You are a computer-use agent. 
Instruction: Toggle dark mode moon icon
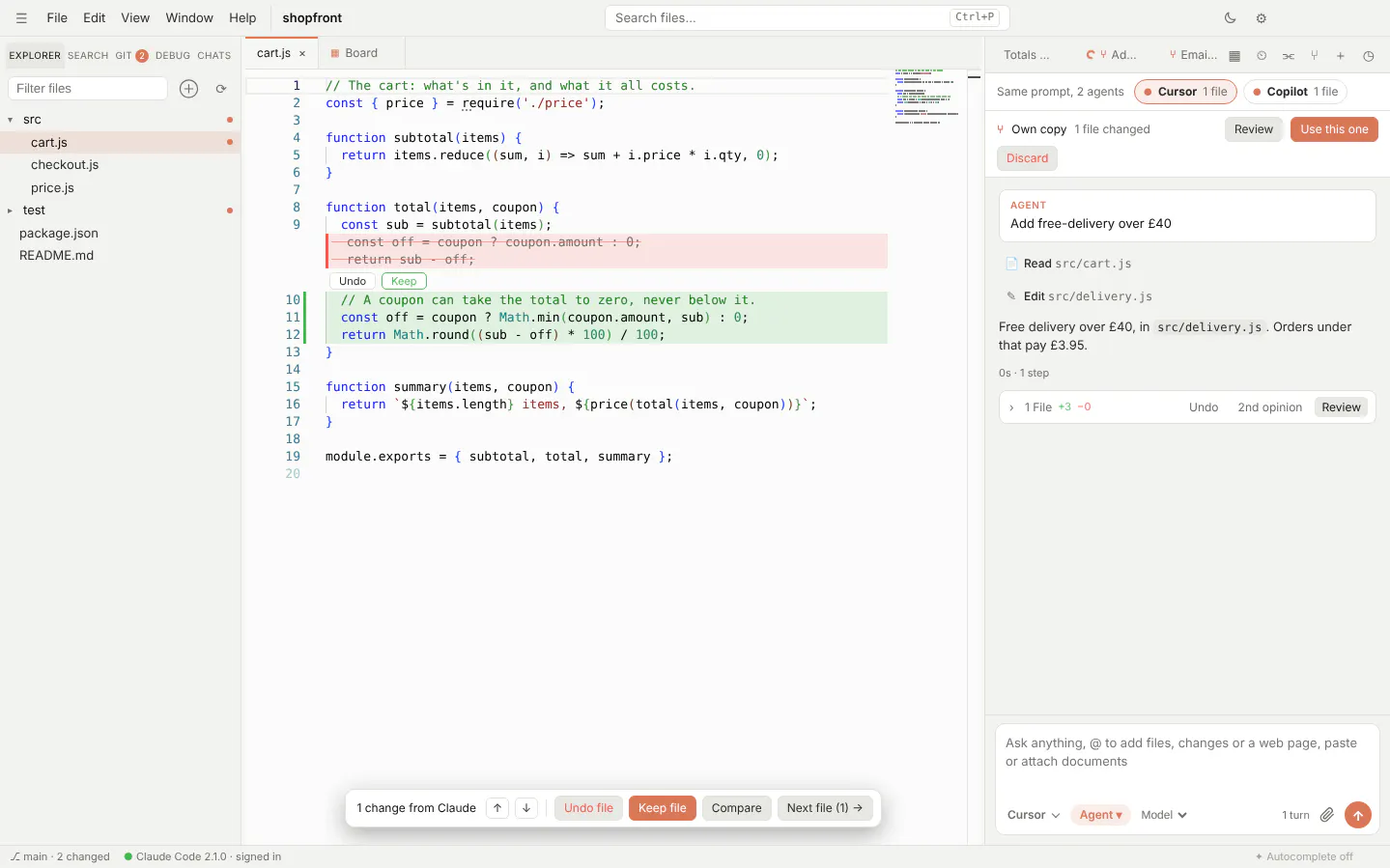pos(1230,17)
